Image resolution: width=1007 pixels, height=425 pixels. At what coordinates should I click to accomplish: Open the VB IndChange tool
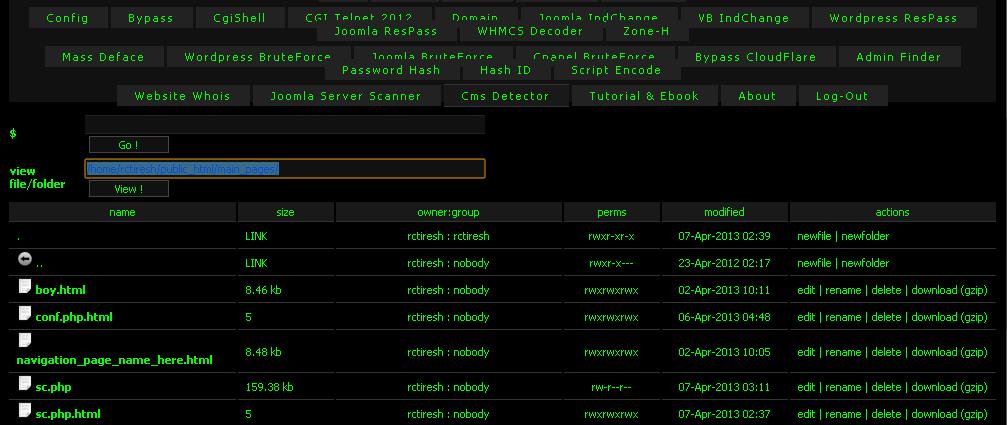[744, 18]
